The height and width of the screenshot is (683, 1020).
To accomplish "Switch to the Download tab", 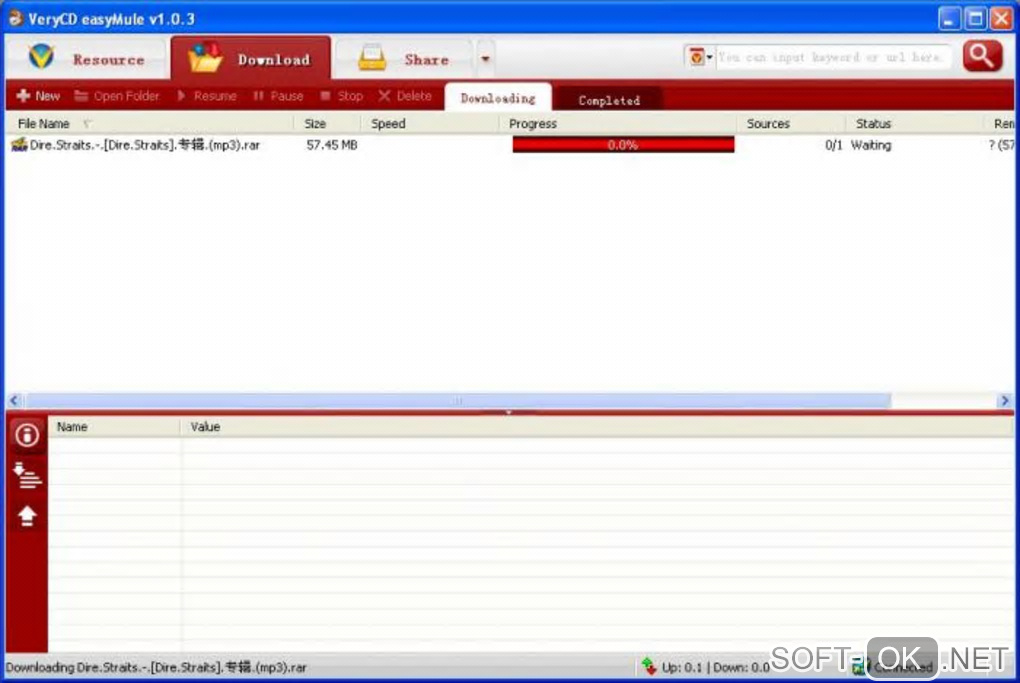I will point(250,59).
